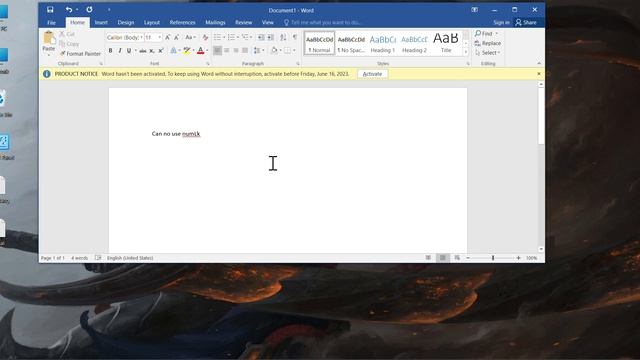This screenshot has width=640, height=360.
Task: Click the Tell me what you want to do box
Action: (322, 22)
